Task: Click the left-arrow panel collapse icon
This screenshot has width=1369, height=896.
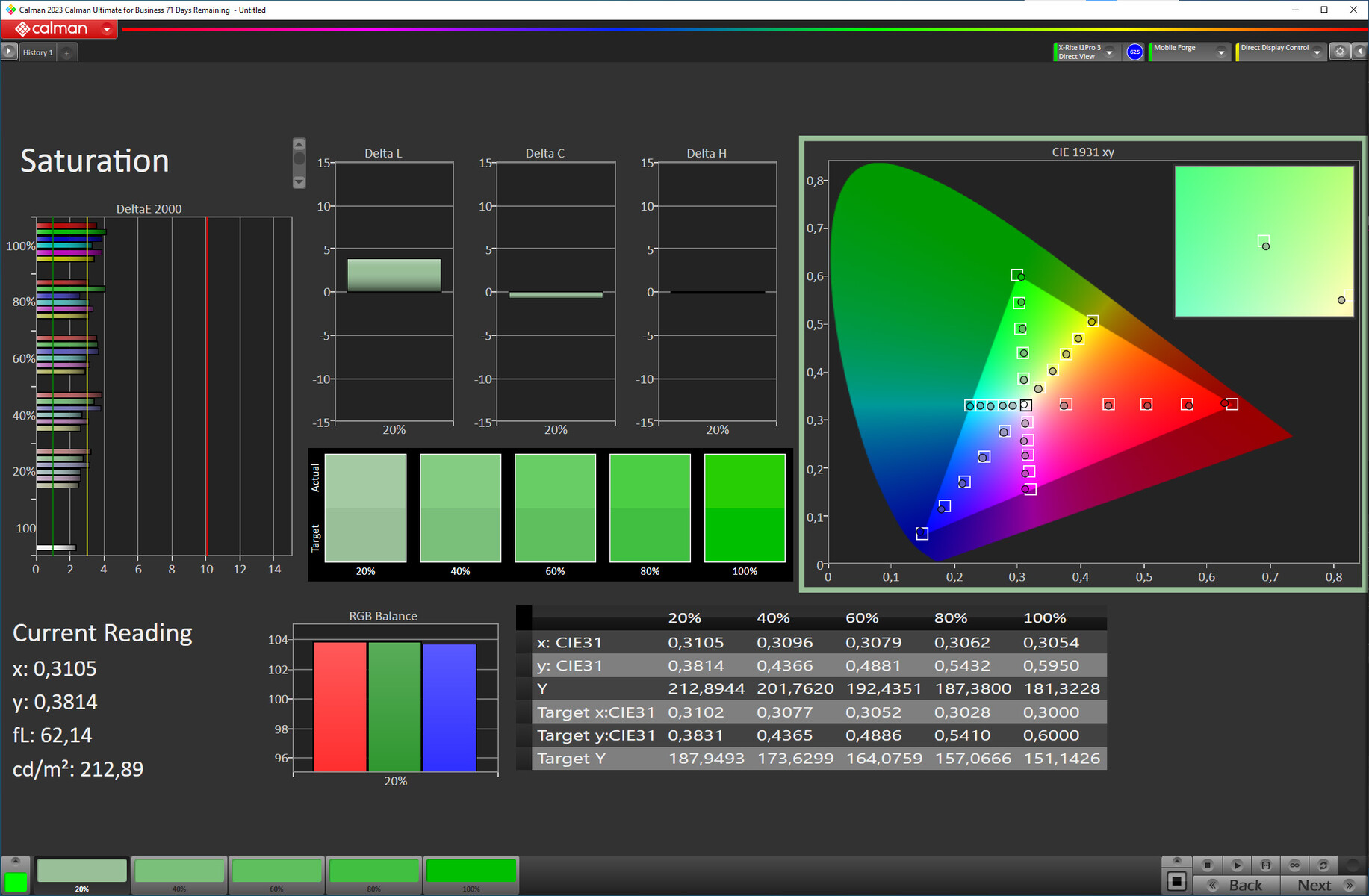Action: pos(1360,52)
